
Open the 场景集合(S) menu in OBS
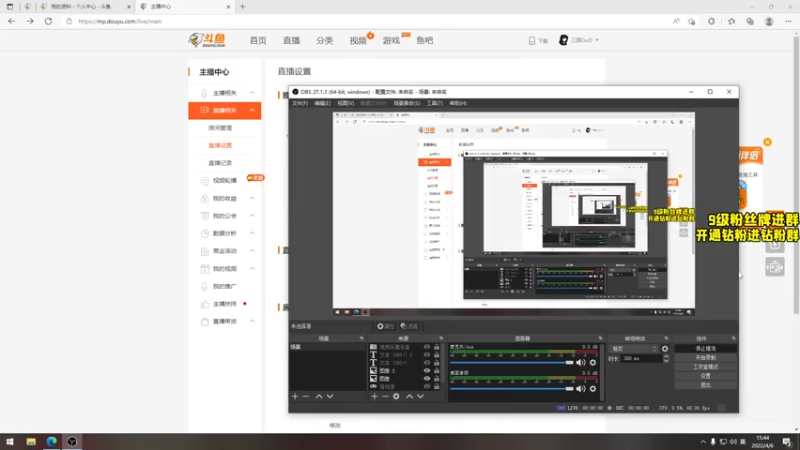click(x=407, y=103)
